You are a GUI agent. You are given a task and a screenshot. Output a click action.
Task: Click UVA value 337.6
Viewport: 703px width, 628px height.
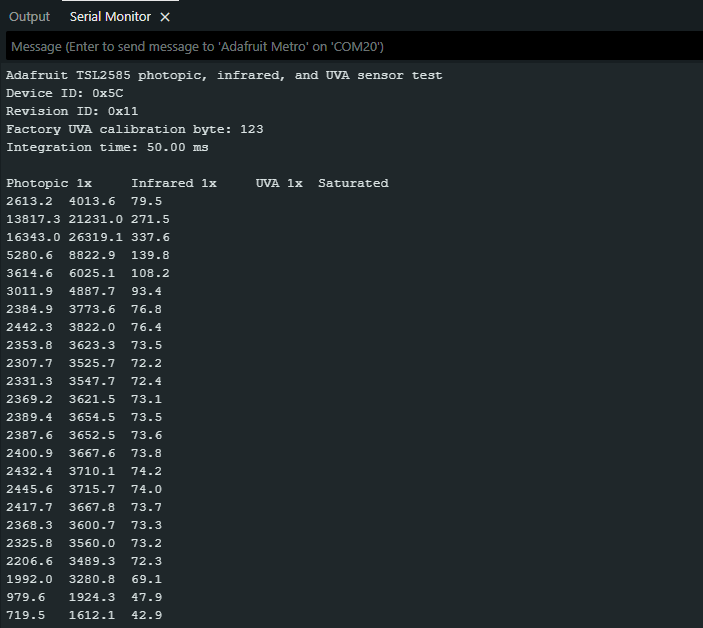pos(150,237)
